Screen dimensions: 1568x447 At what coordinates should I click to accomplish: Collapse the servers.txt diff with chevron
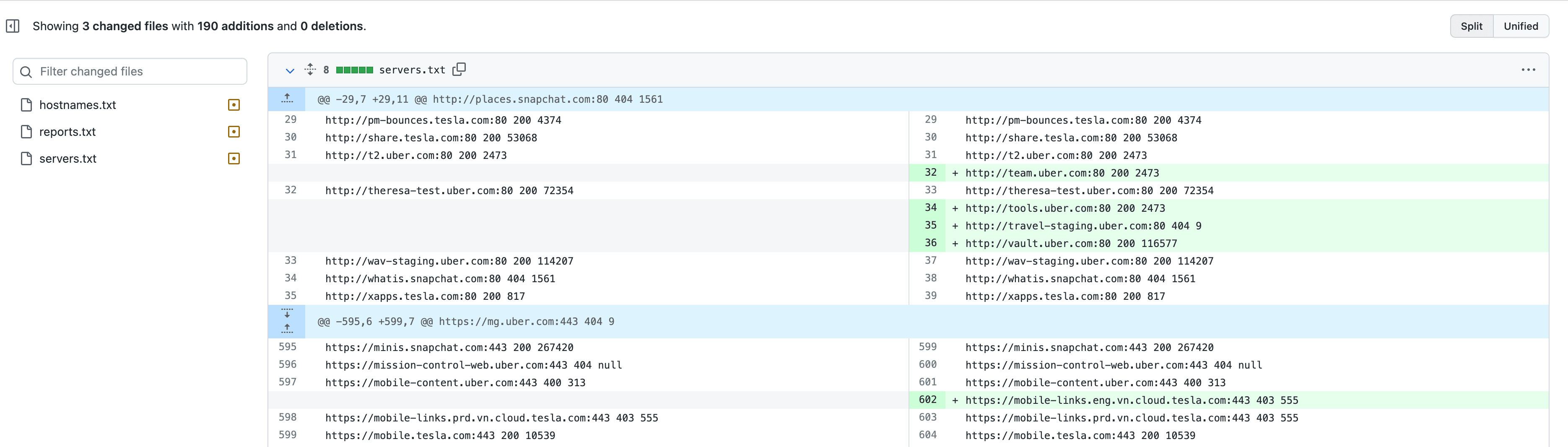290,70
